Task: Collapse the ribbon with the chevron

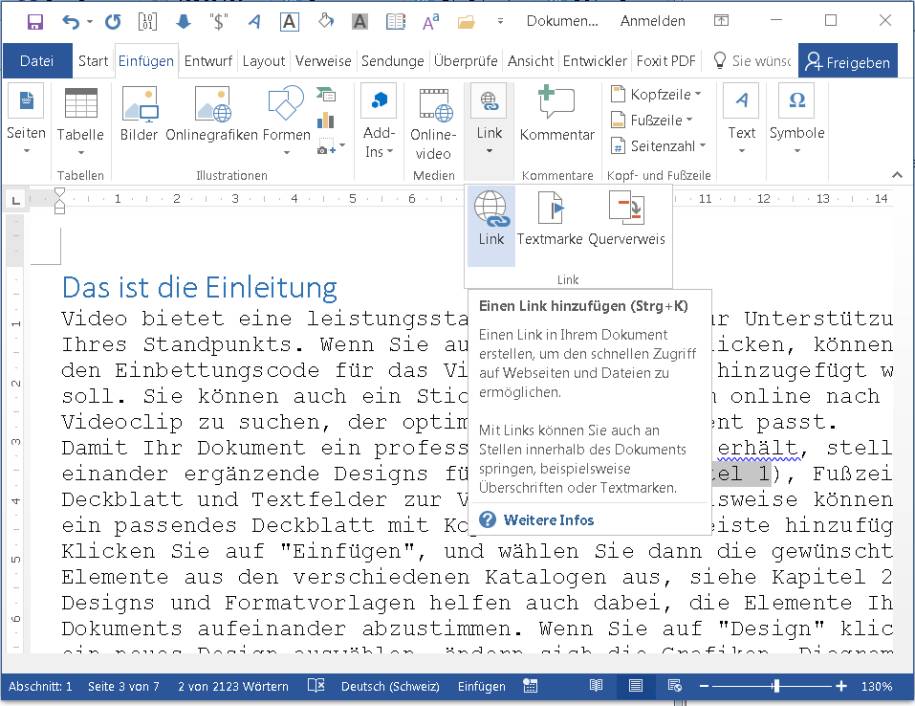Action: pyautogui.click(x=896, y=173)
